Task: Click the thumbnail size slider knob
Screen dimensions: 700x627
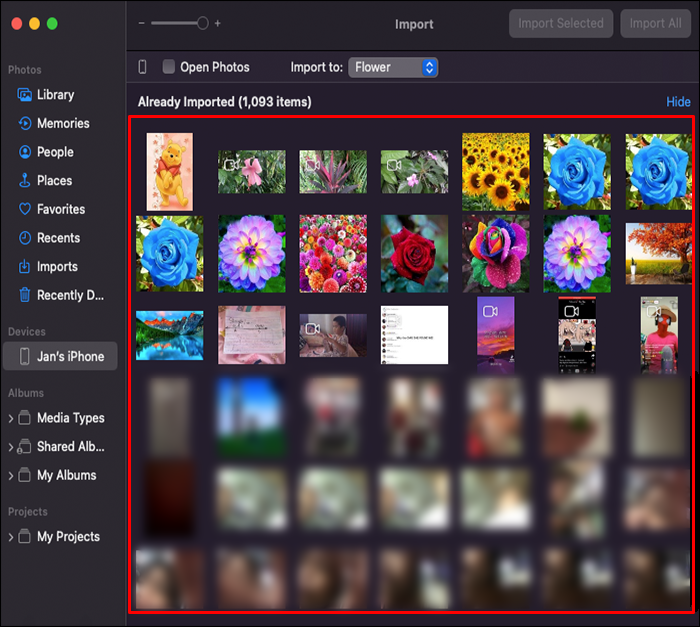Action: 202,23
